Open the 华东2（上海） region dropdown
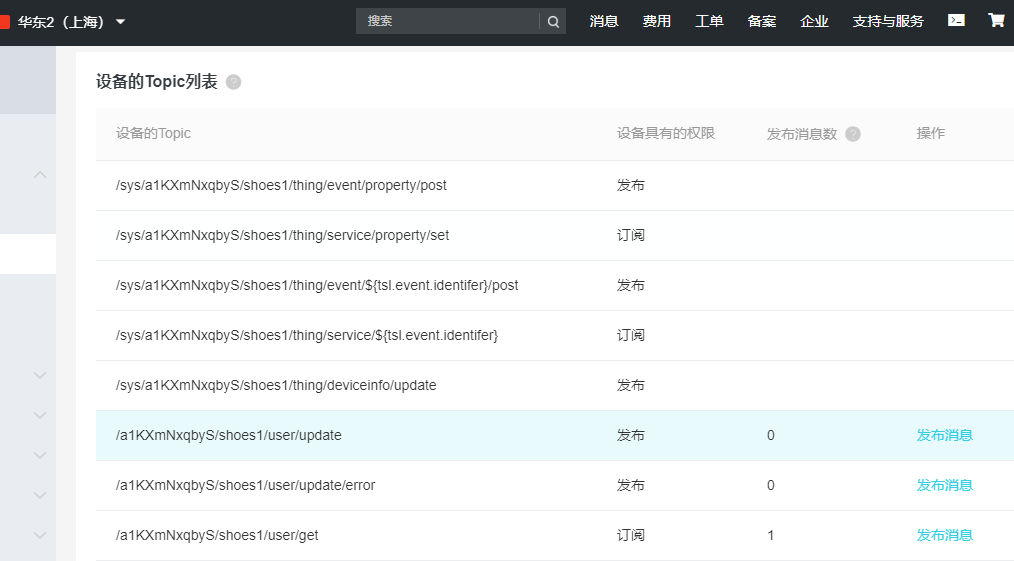 point(72,21)
